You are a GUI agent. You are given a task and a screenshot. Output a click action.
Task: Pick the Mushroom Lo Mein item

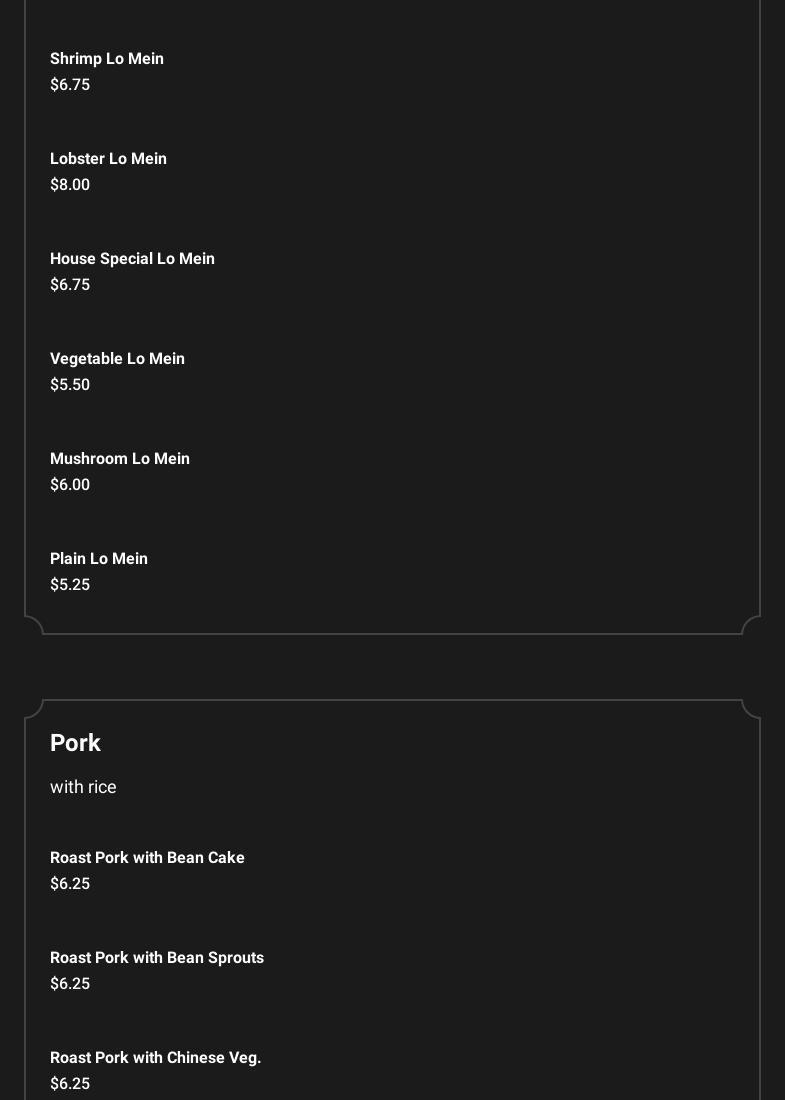[x=120, y=459]
